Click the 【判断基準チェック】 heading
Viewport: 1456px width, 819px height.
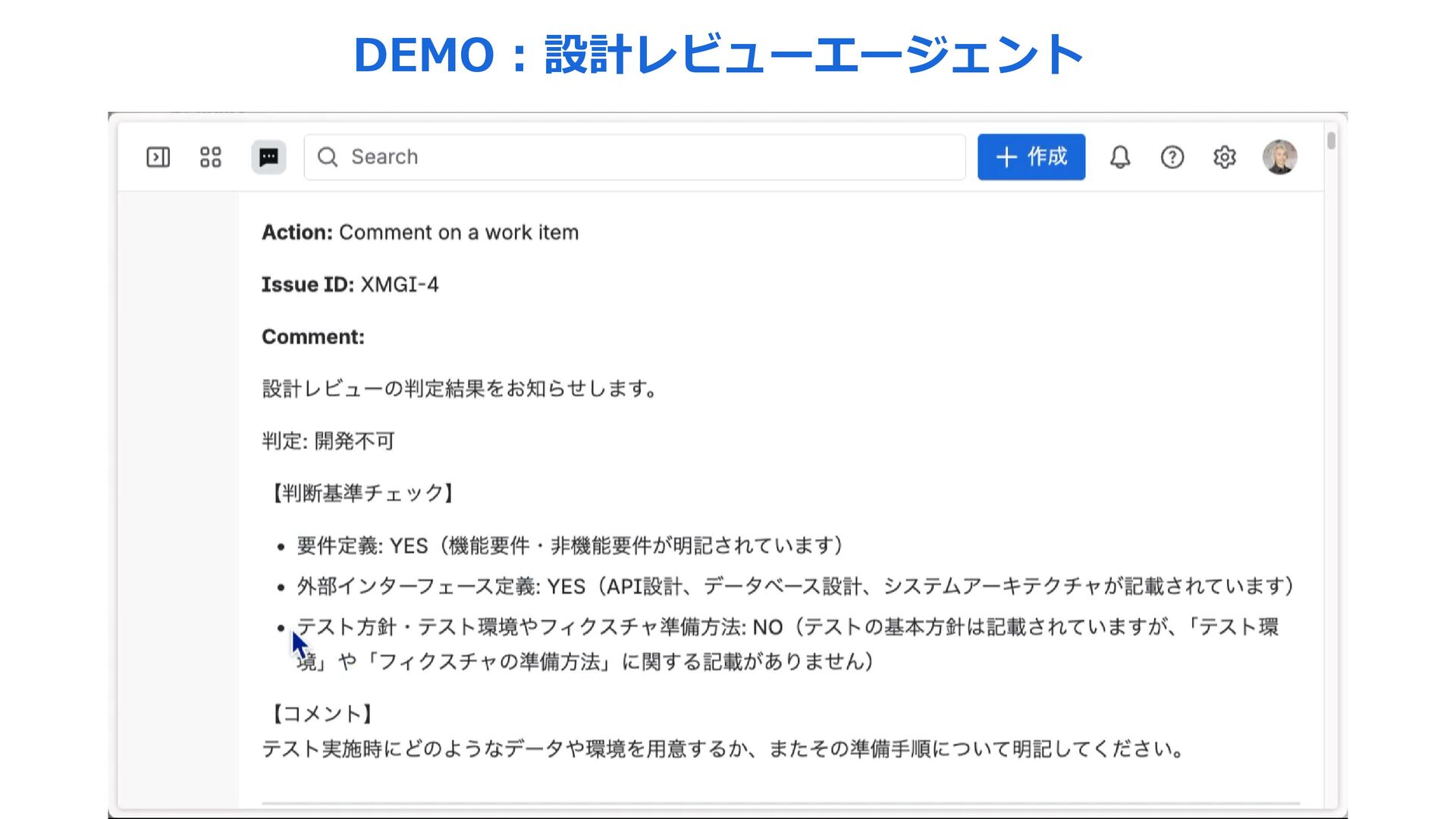[x=363, y=493]
